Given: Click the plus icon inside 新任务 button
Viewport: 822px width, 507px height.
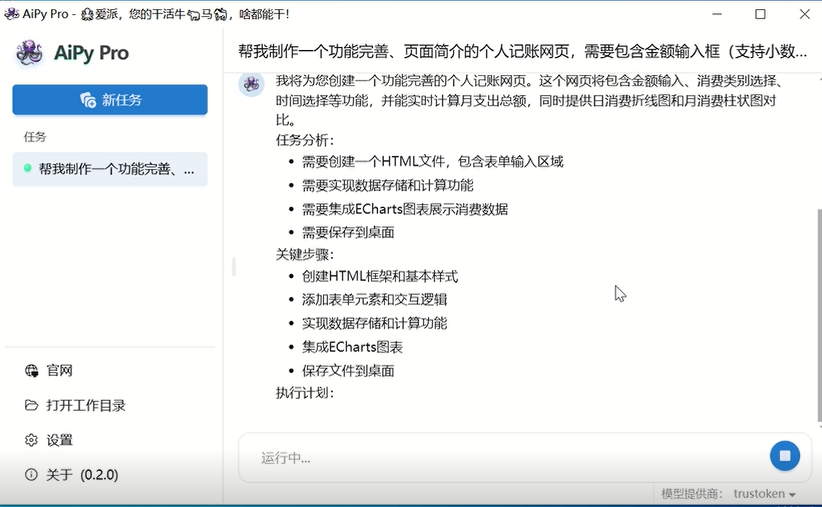Looking at the screenshot, I should click(x=88, y=100).
